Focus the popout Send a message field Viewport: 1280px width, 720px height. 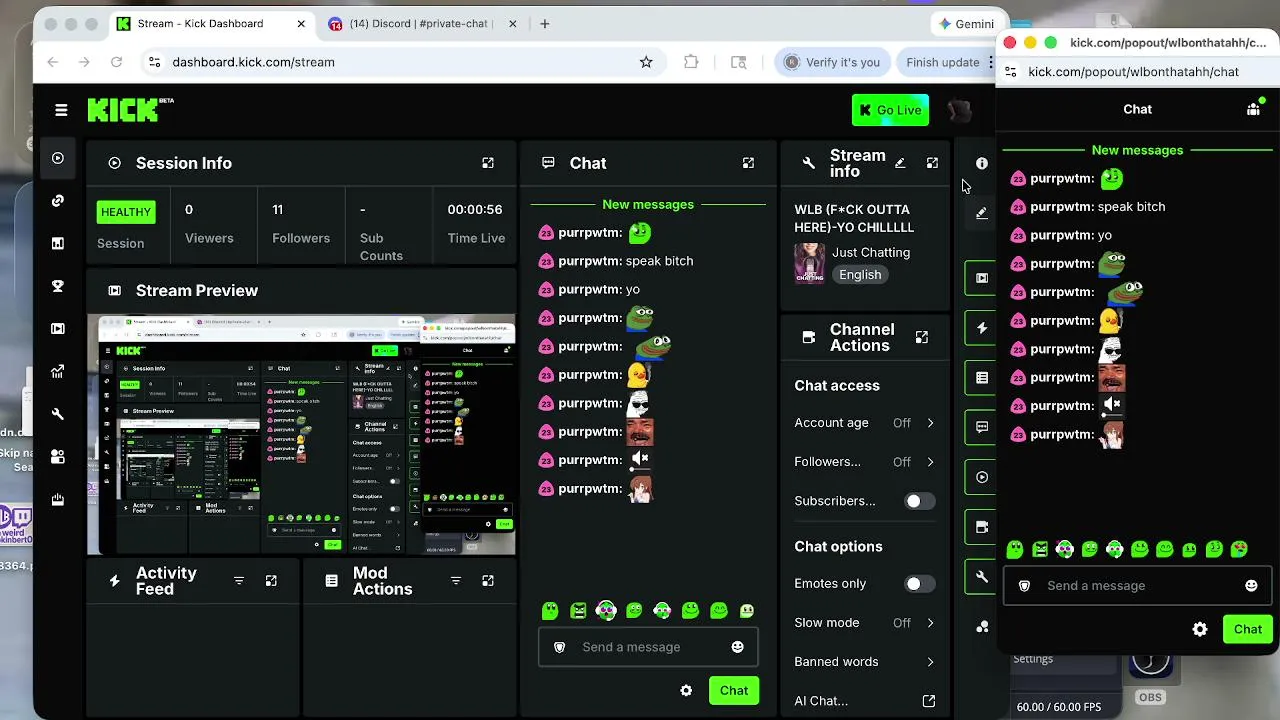pyautogui.click(x=1138, y=586)
